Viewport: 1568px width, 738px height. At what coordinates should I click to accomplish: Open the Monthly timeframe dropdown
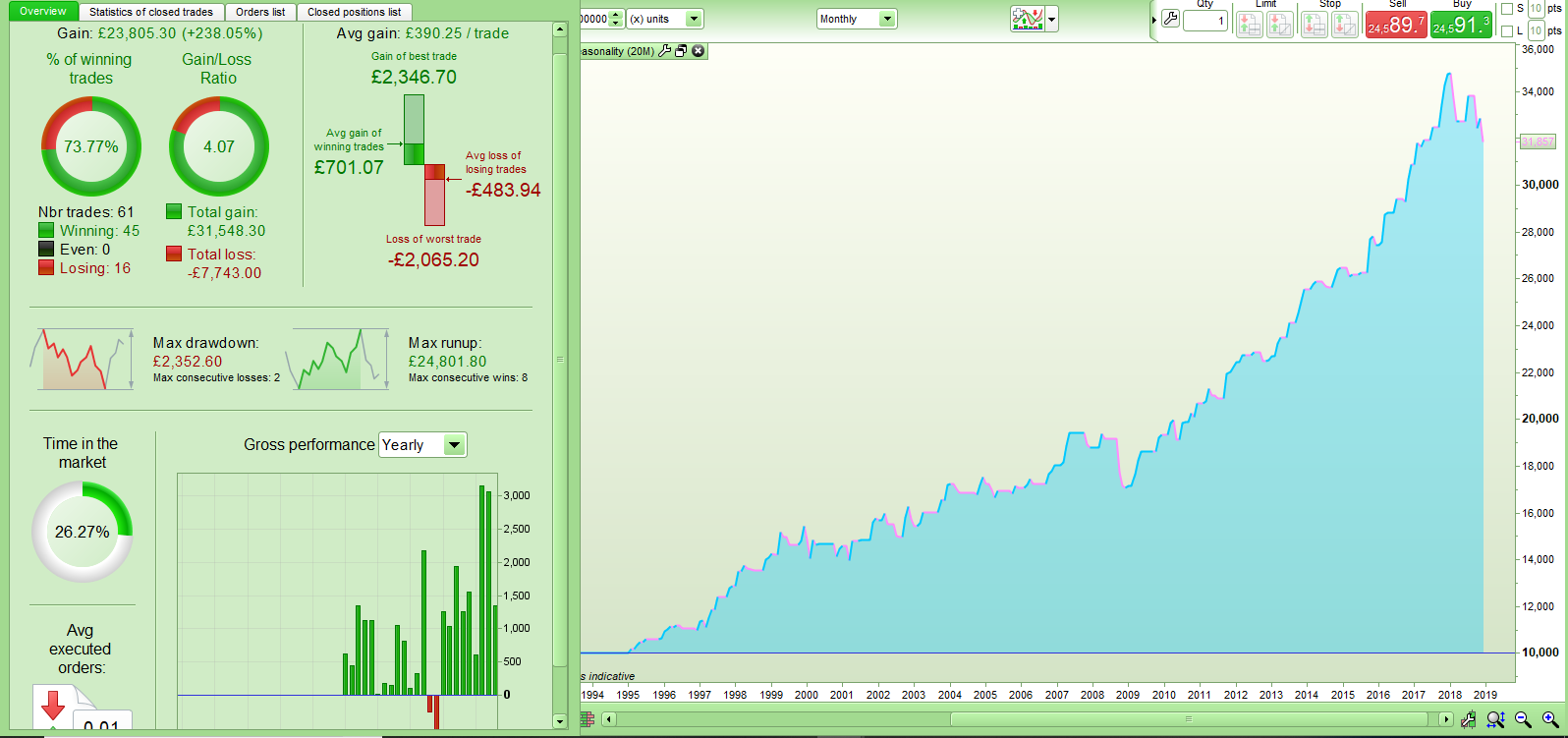(857, 19)
